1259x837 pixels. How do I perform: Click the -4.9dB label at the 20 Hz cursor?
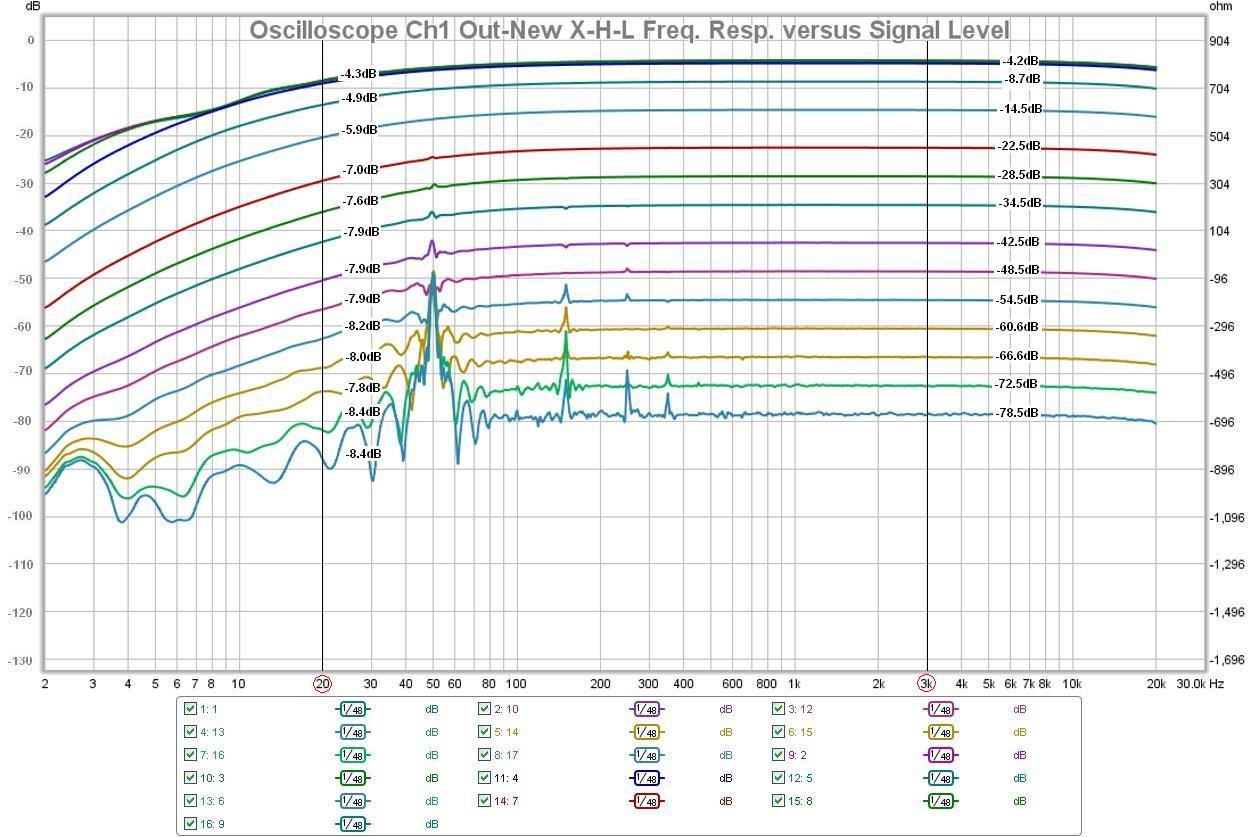359,98
